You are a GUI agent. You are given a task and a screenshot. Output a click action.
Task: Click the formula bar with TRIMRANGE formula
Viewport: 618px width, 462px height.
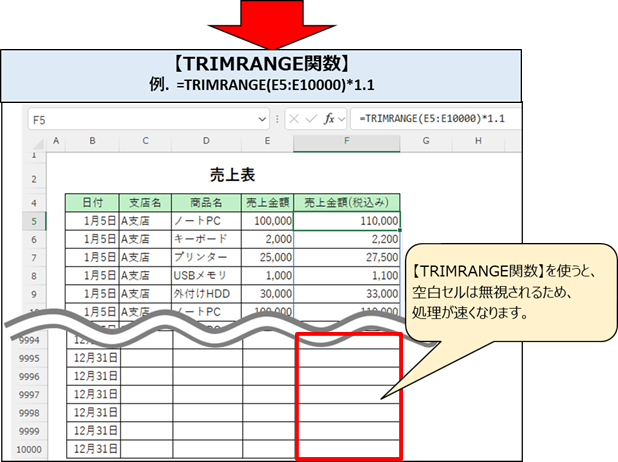pos(440,118)
